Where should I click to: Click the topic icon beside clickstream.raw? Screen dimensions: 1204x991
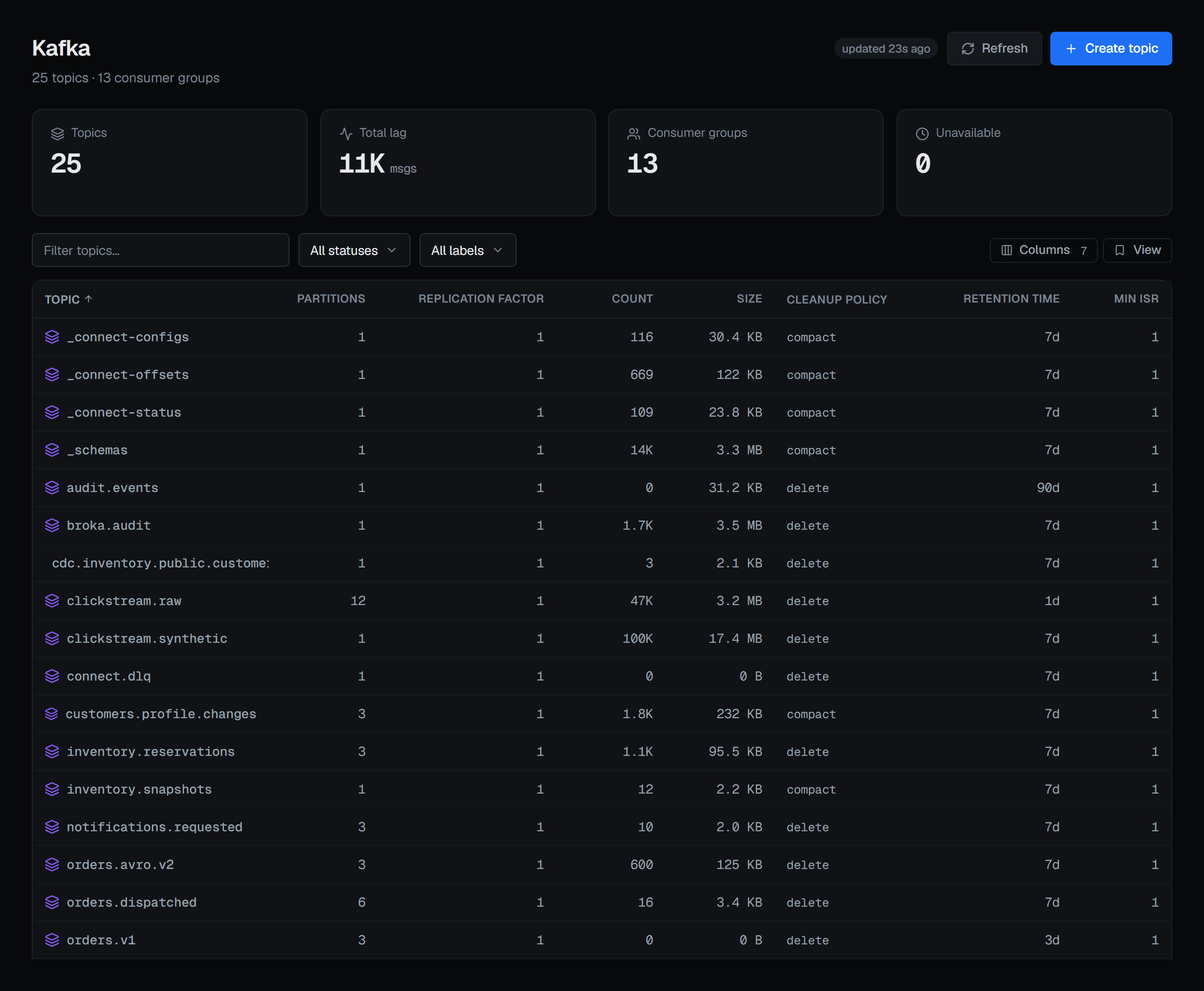[52, 601]
